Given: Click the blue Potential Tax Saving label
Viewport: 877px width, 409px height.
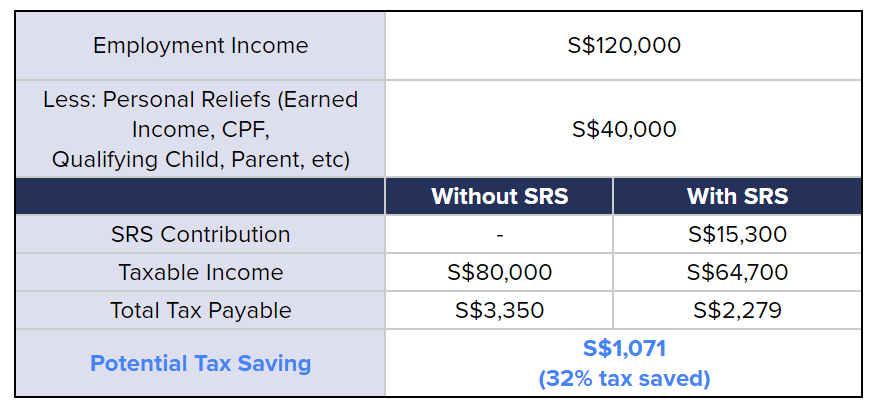Looking at the screenshot, I should point(200,363).
